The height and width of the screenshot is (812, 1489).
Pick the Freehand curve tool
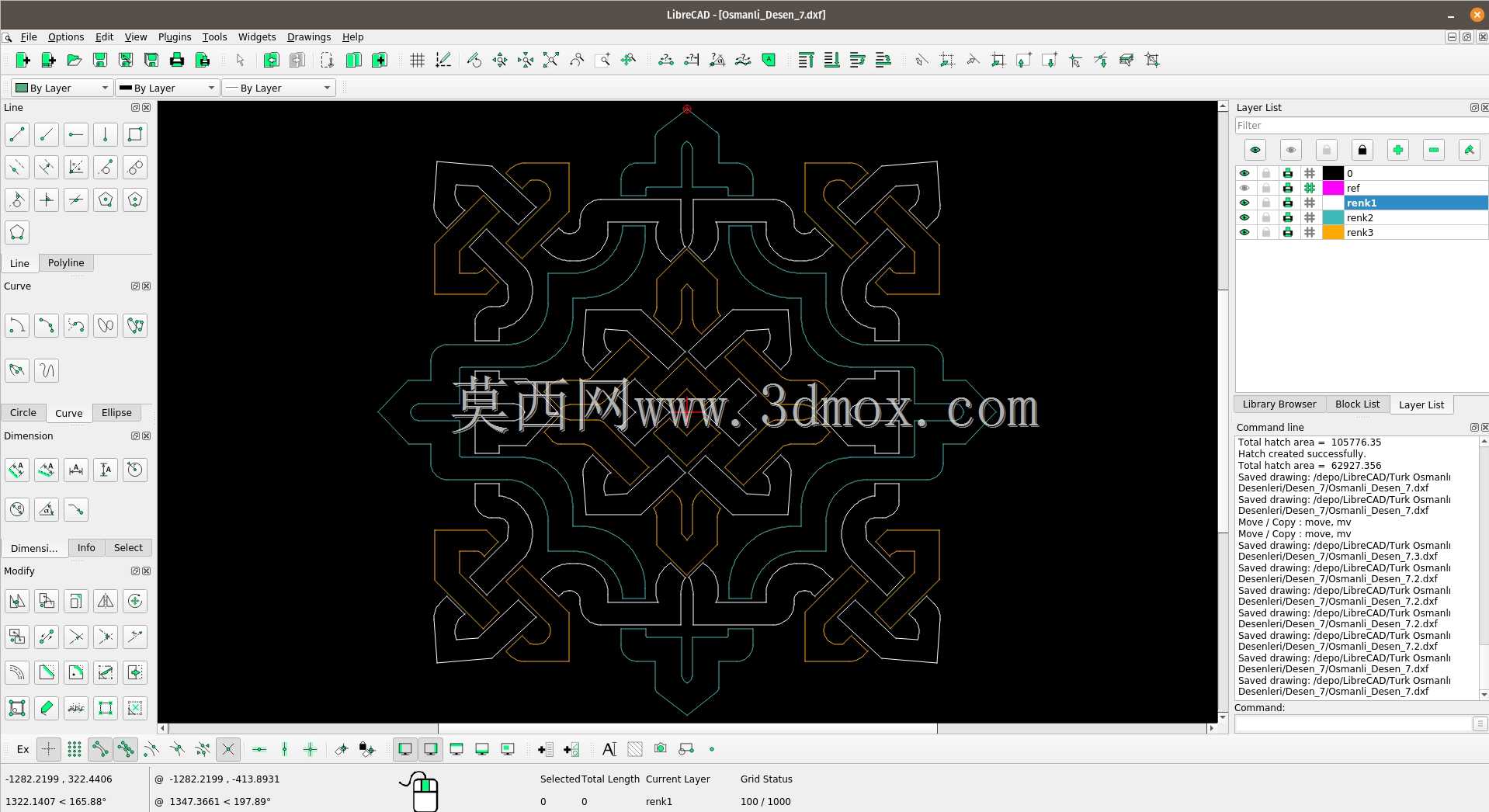click(x=47, y=370)
